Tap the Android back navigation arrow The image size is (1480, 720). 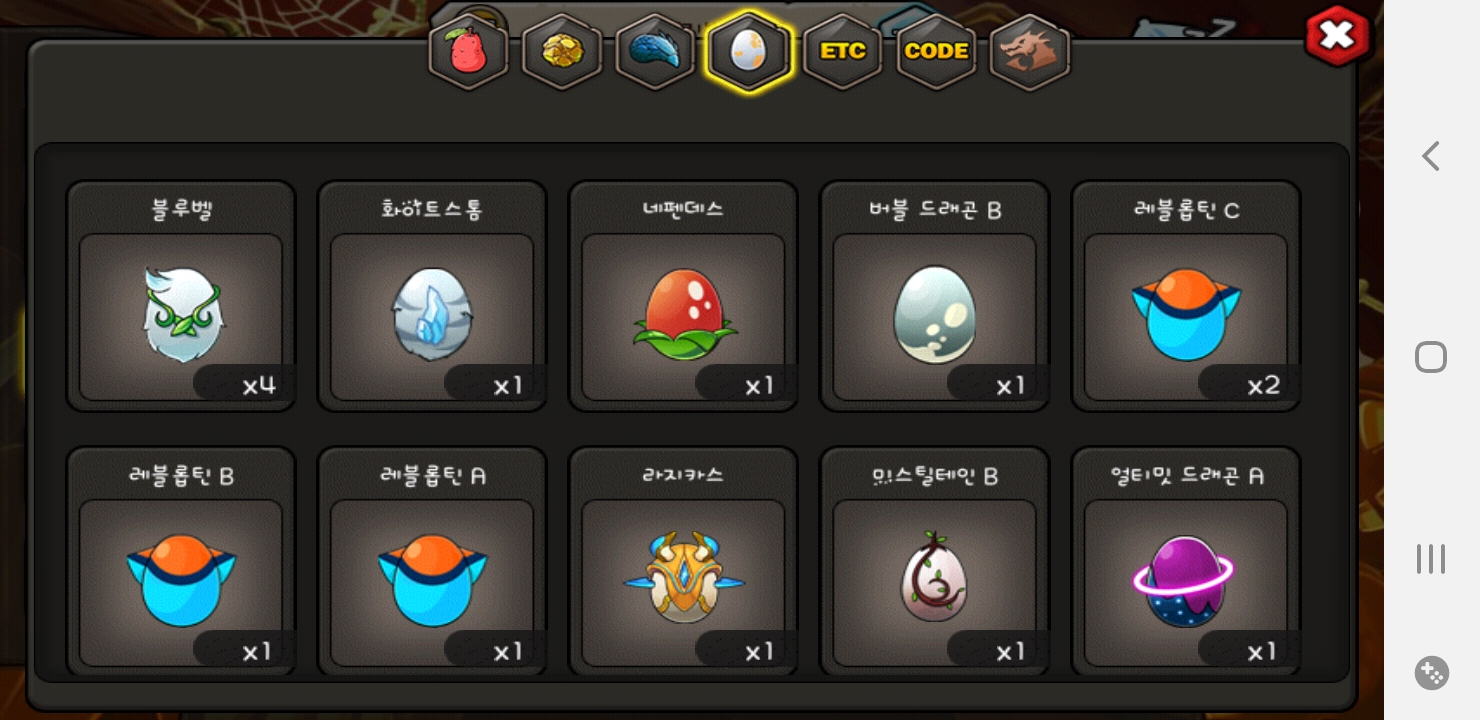(x=1431, y=156)
